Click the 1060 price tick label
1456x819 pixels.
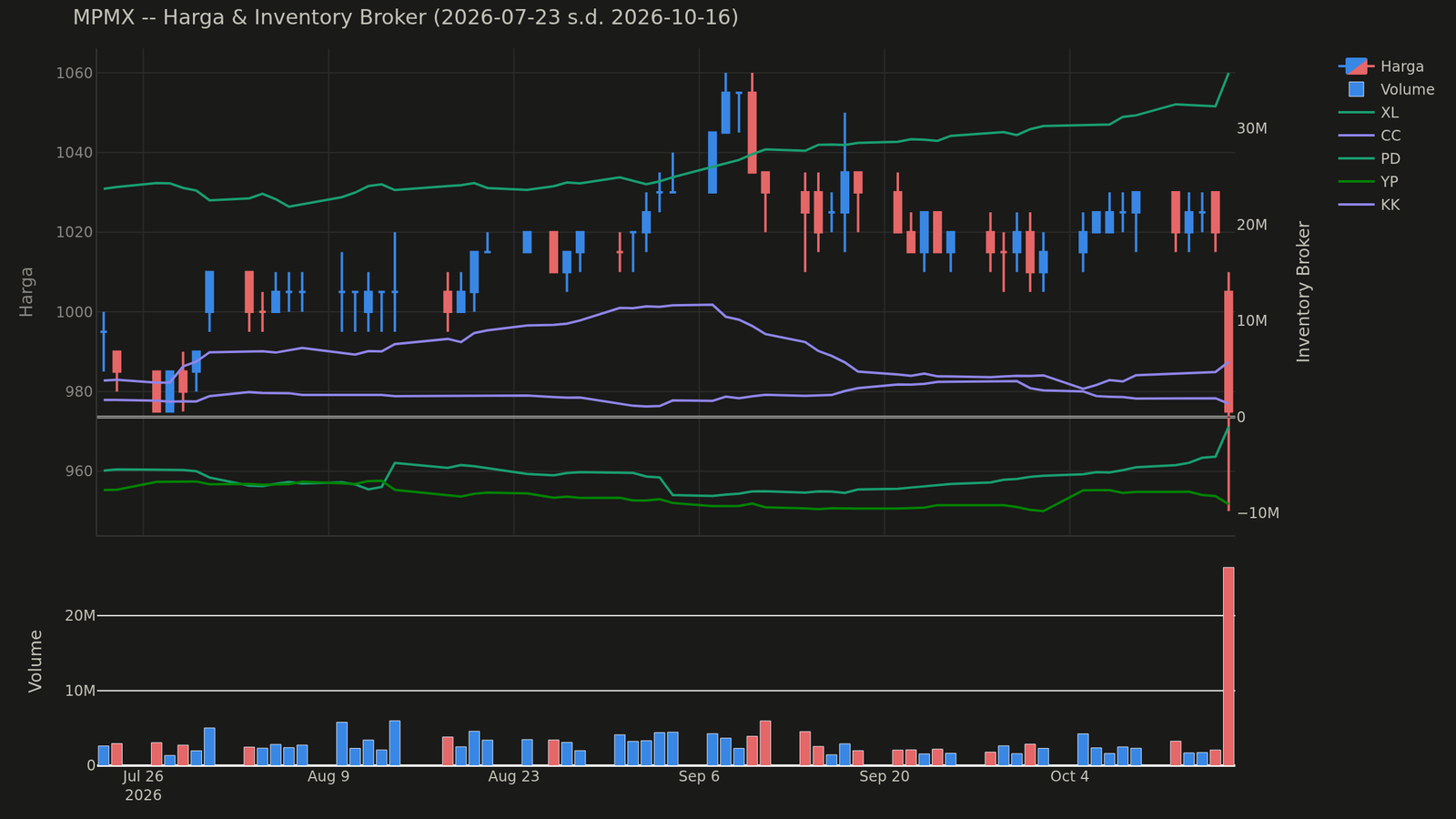[x=76, y=73]
